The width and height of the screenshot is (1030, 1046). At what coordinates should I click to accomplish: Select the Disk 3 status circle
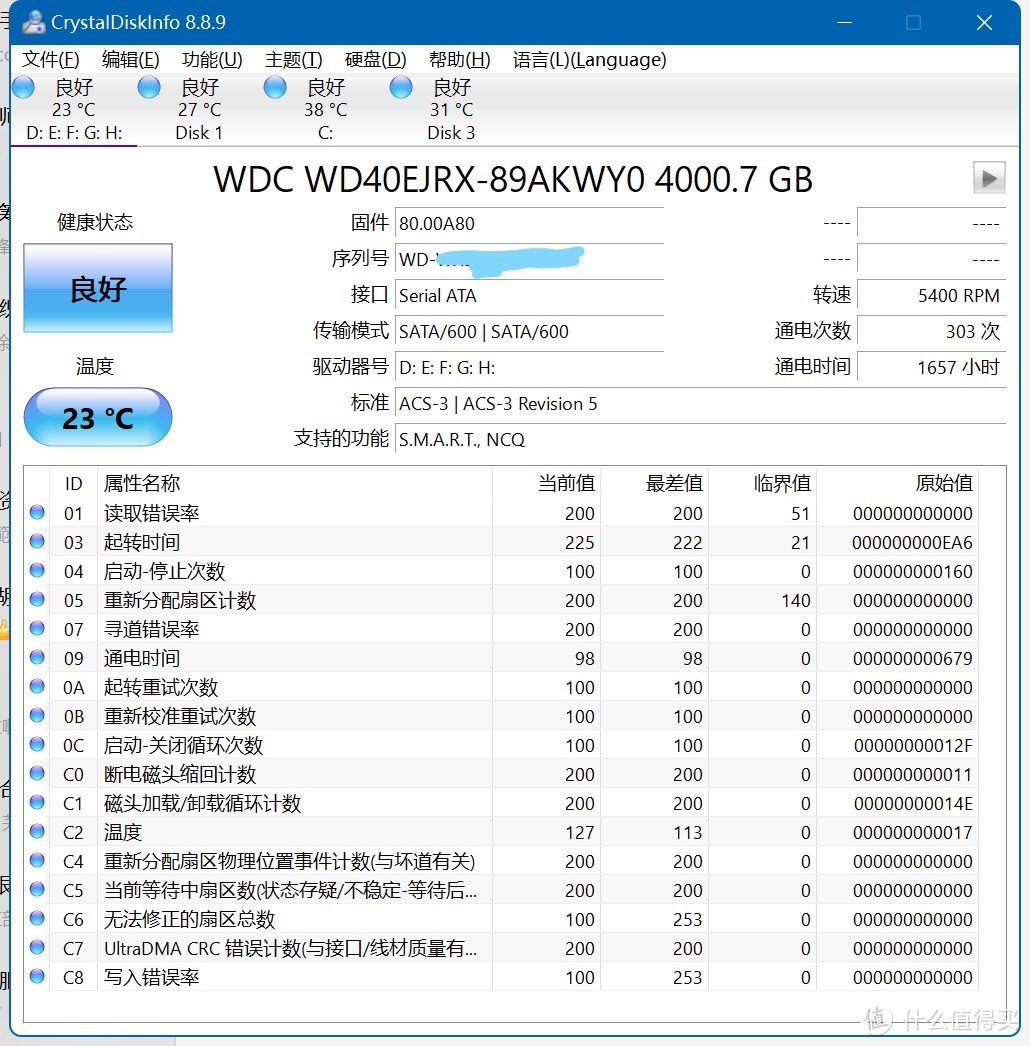coord(400,87)
